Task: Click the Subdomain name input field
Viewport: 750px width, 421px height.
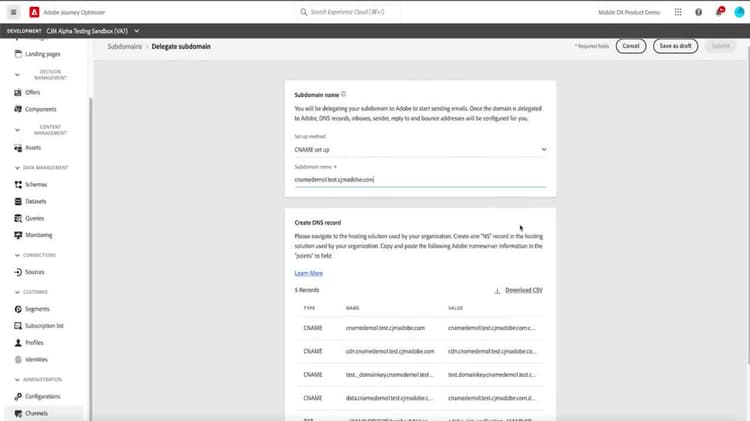Action: [420, 179]
